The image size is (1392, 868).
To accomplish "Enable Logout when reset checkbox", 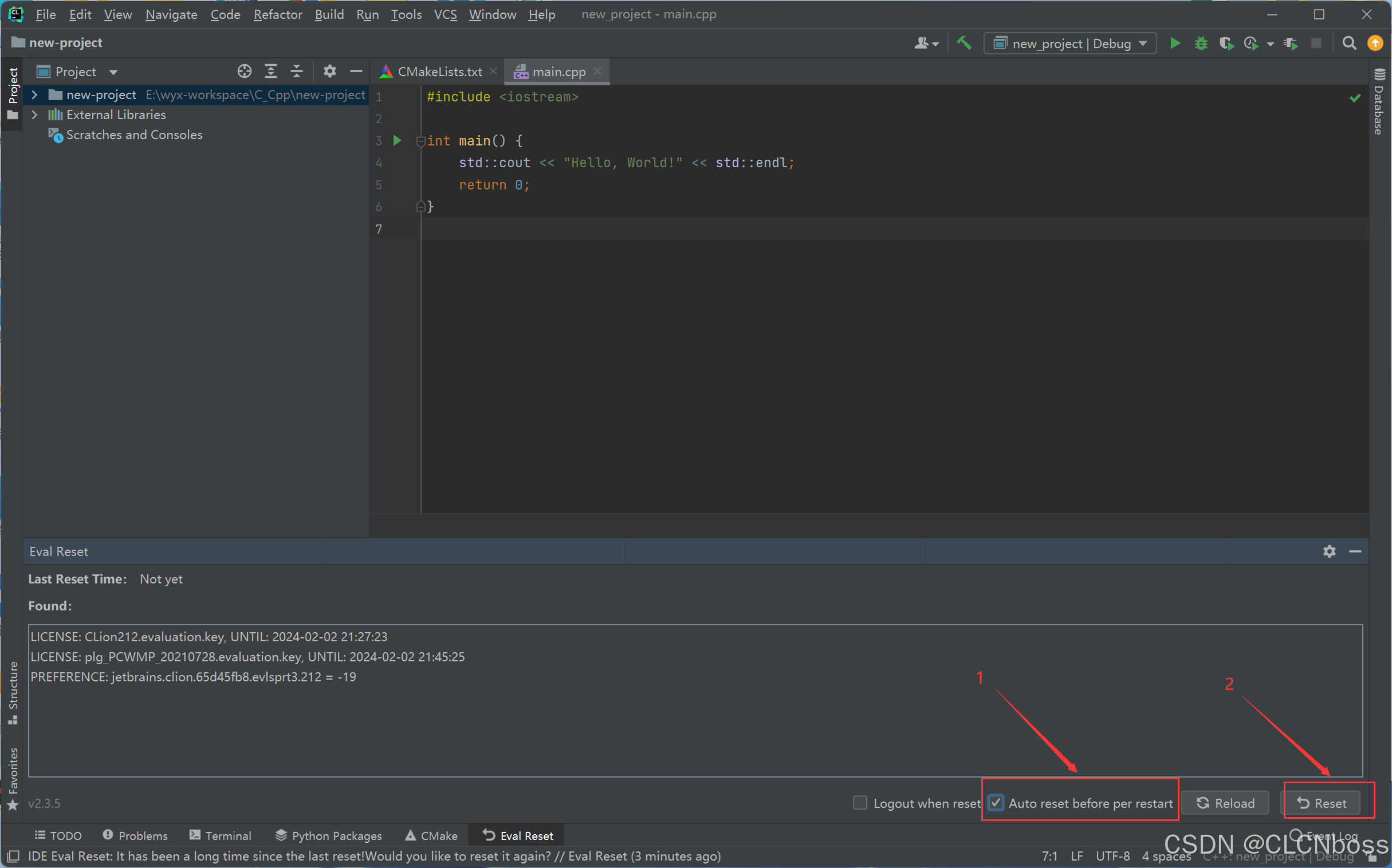I will (860, 803).
